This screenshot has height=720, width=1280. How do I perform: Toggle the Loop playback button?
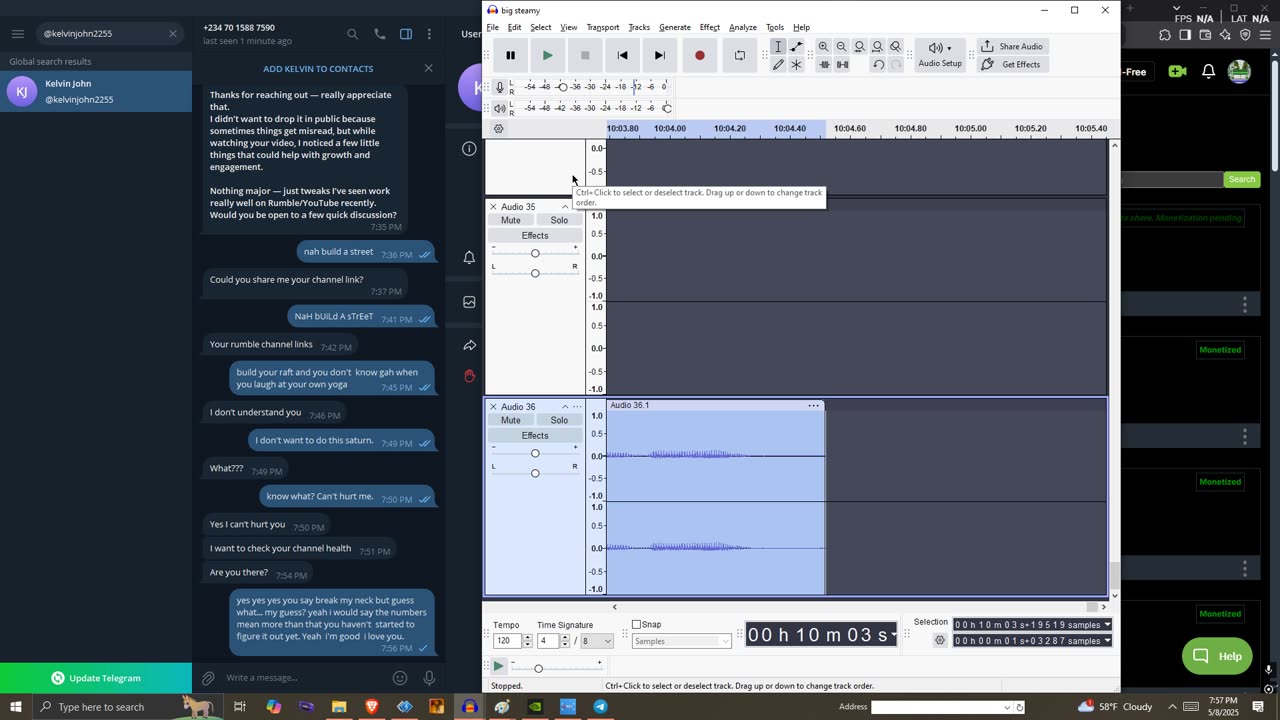(x=740, y=56)
